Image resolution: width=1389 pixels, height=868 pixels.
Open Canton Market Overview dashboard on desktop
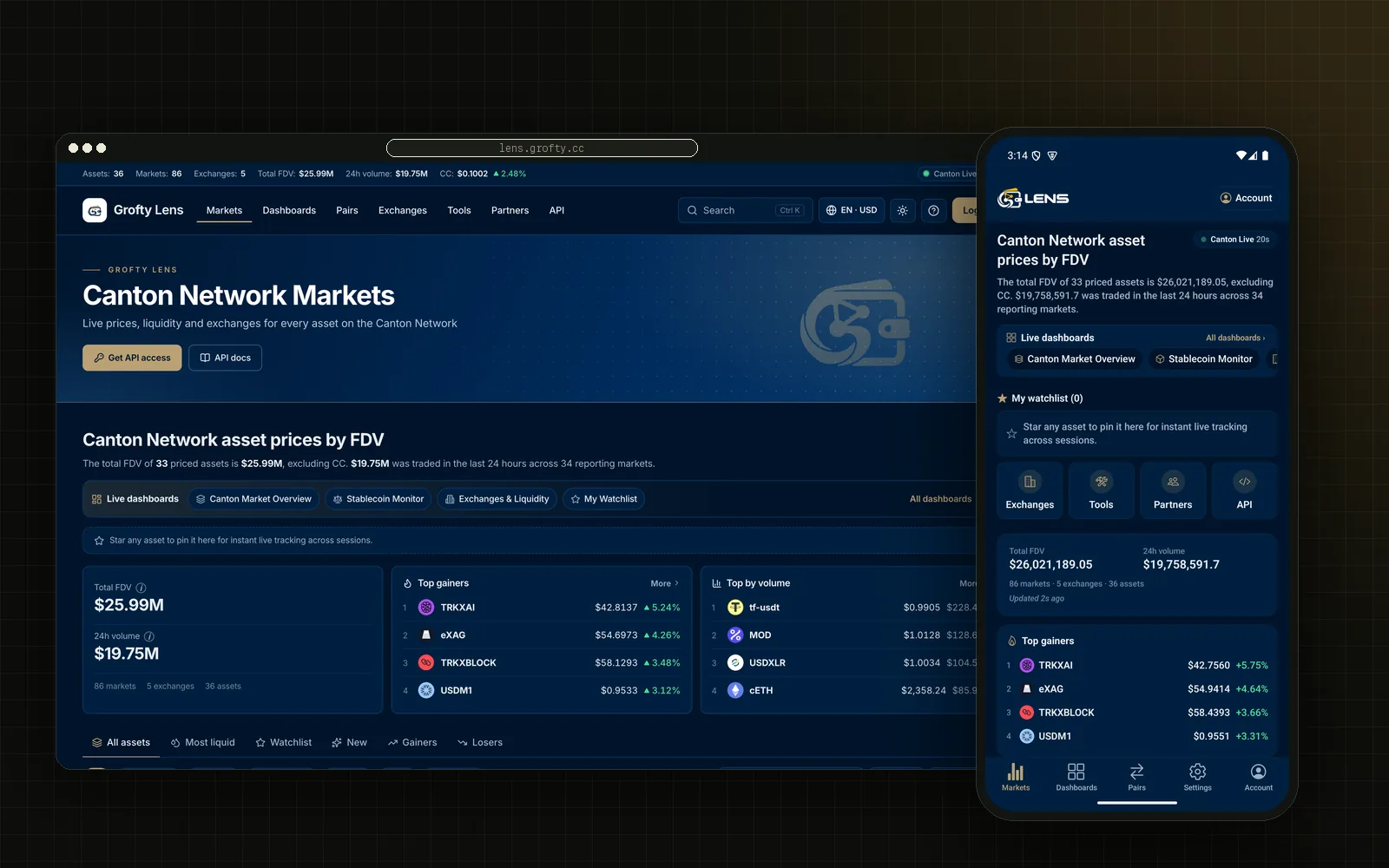pos(253,499)
